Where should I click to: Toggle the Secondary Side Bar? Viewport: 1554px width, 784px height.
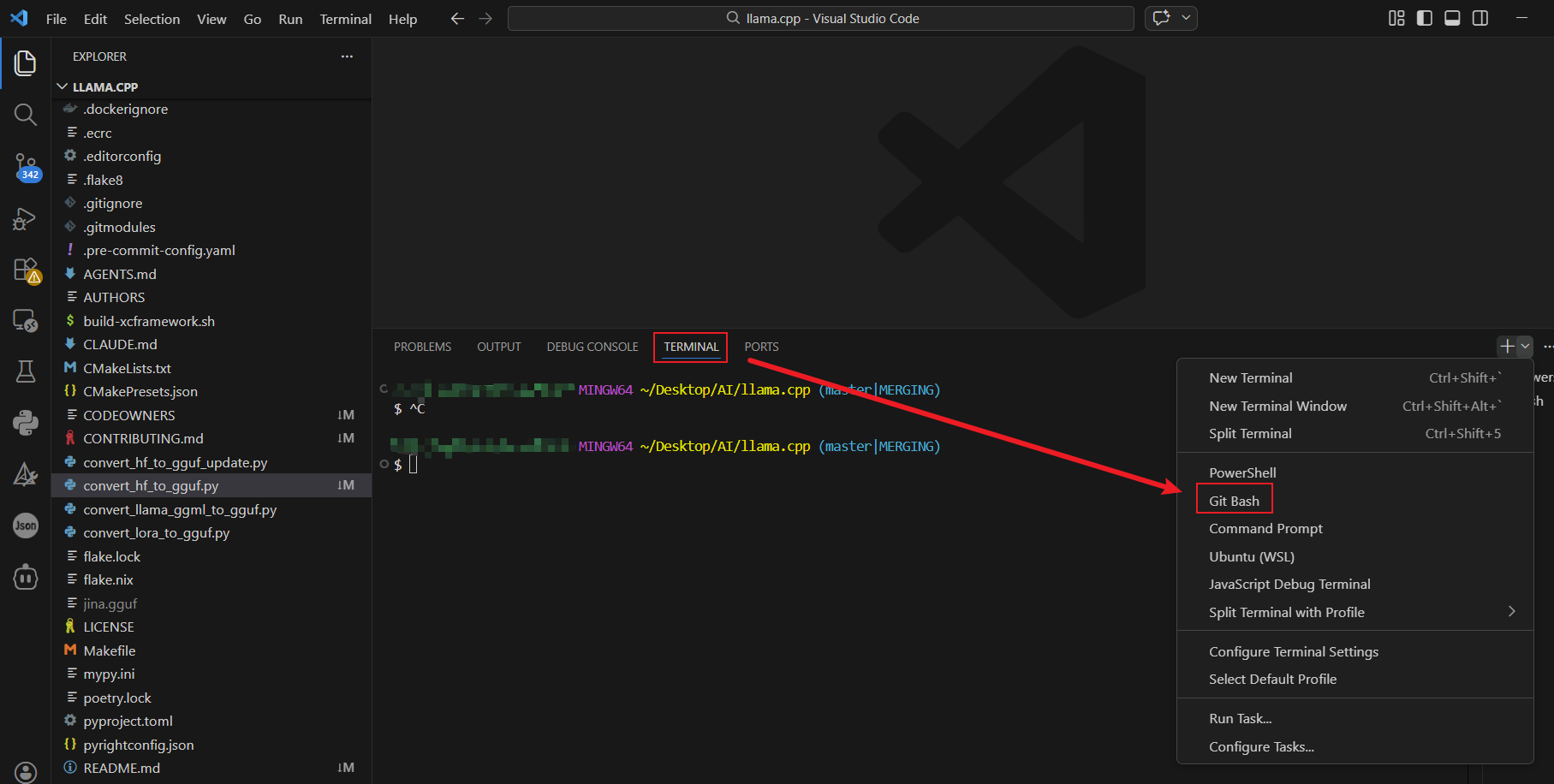pos(1480,18)
